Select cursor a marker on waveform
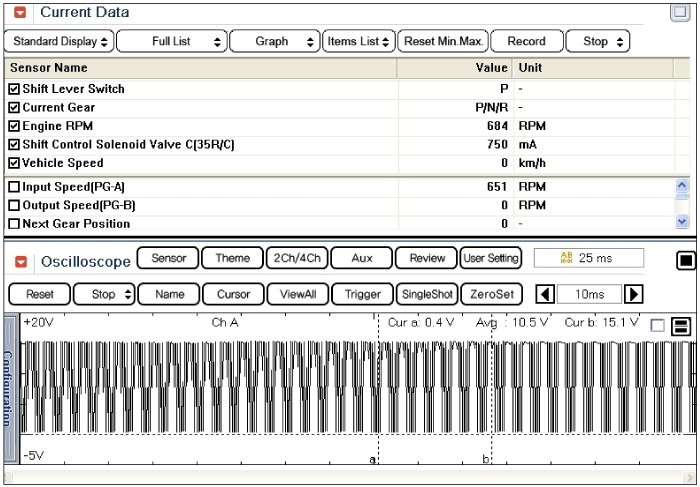700x487 pixels. [372, 459]
